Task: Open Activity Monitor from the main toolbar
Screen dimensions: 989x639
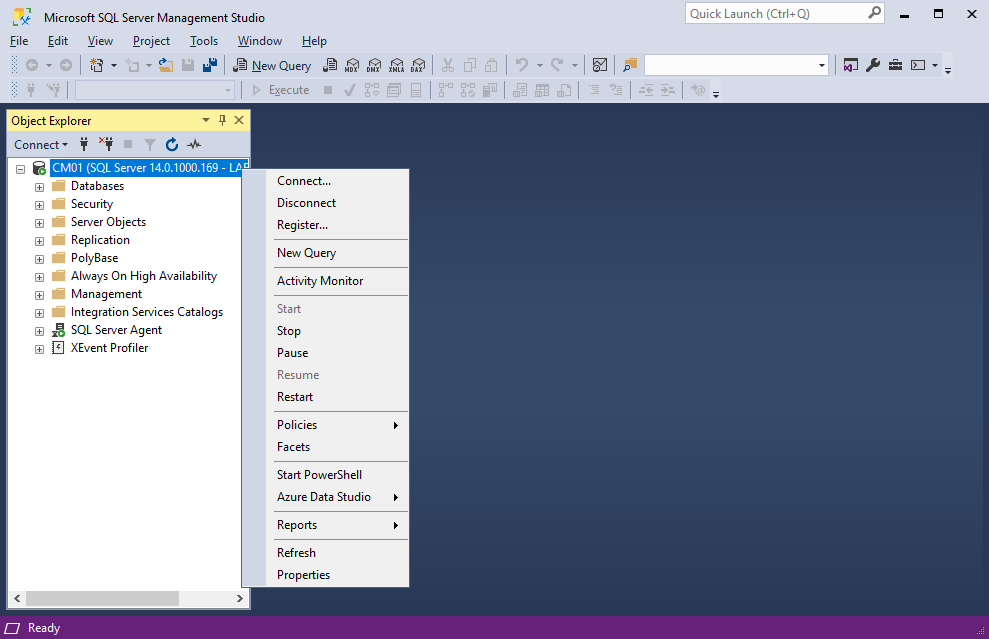Action: click(599, 65)
